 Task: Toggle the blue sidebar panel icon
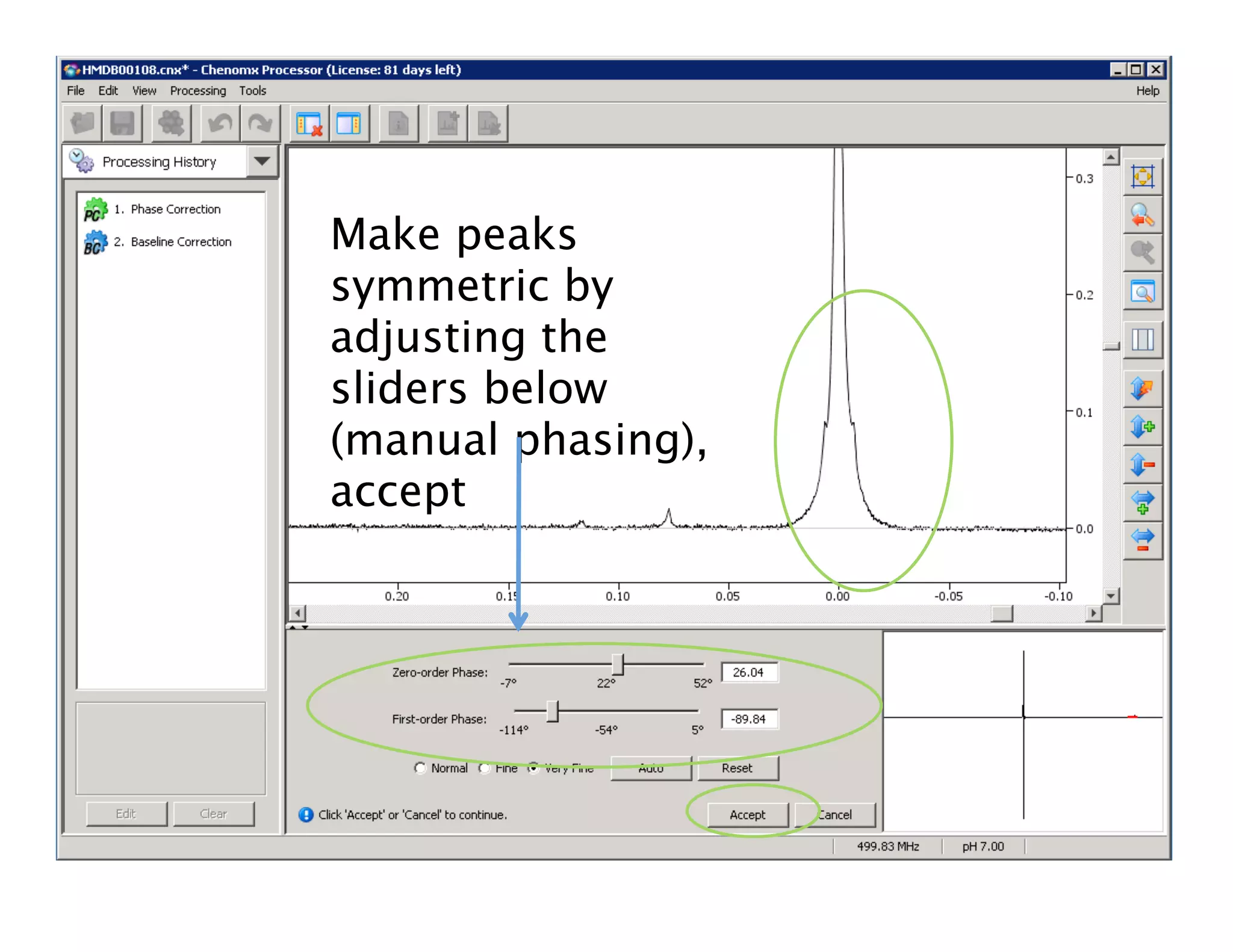[x=349, y=124]
